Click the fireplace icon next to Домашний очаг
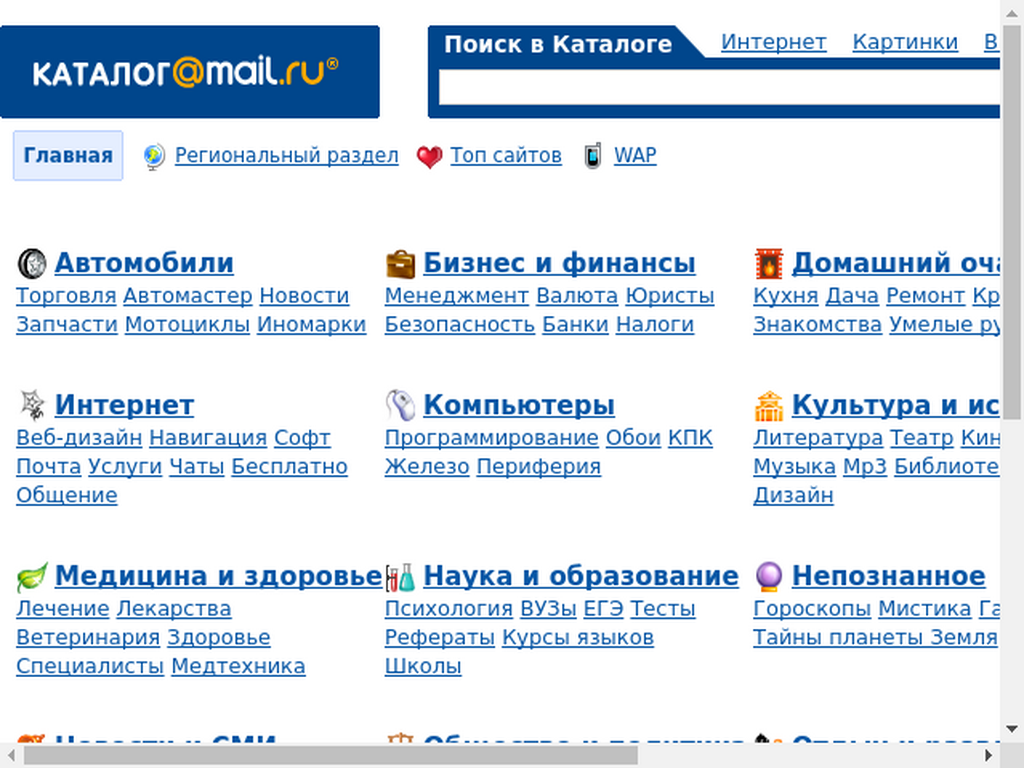This screenshot has width=1024, height=768. point(769,264)
